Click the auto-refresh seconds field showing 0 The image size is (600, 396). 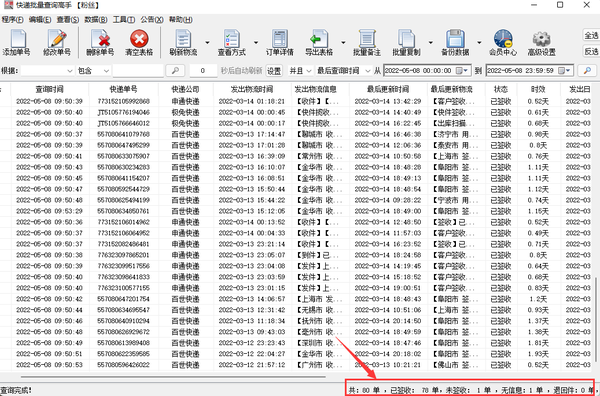click(x=203, y=71)
